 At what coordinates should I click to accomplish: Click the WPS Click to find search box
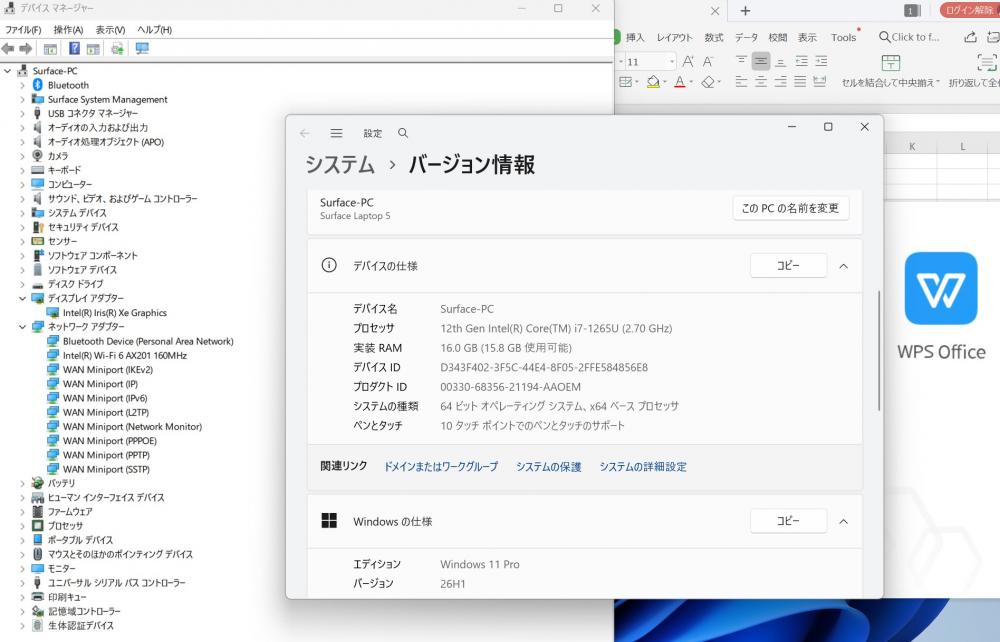(x=909, y=37)
